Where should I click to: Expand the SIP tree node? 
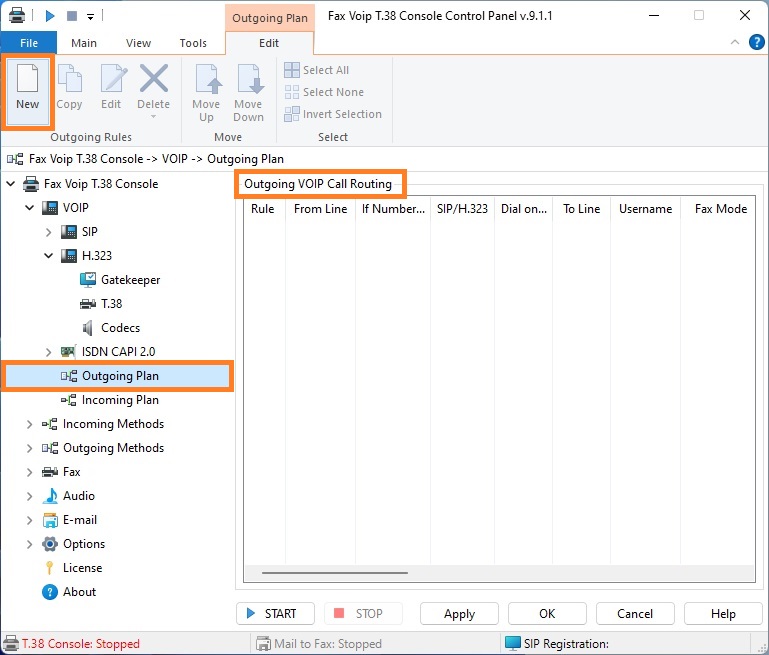[49, 232]
